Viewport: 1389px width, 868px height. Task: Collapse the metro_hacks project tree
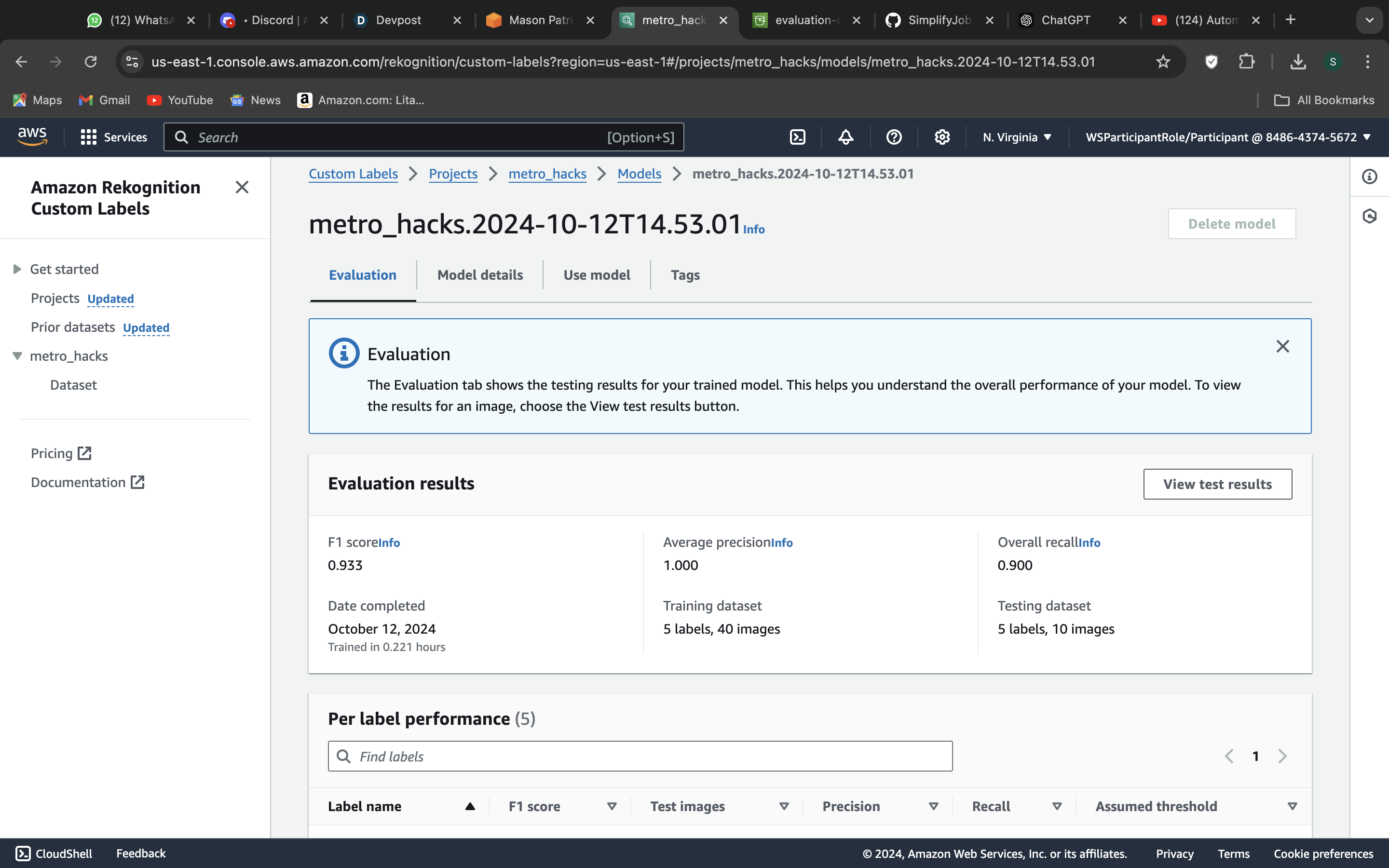pos(17,356)
